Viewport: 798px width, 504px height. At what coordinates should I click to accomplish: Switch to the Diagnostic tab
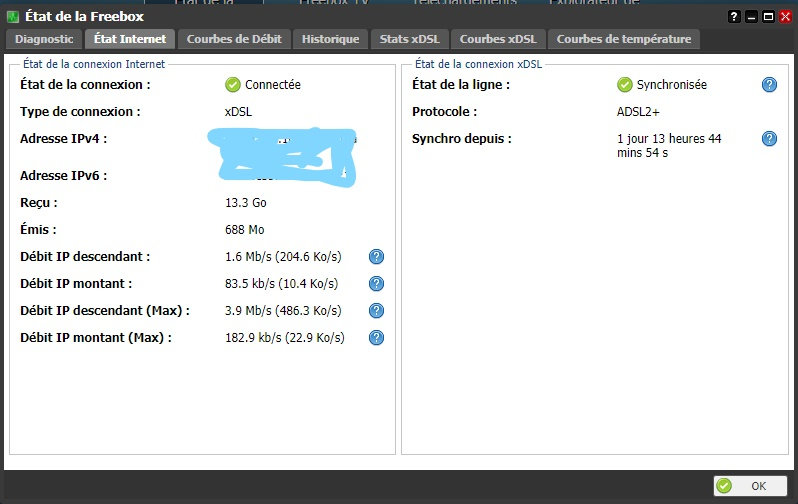pos(44,39)
